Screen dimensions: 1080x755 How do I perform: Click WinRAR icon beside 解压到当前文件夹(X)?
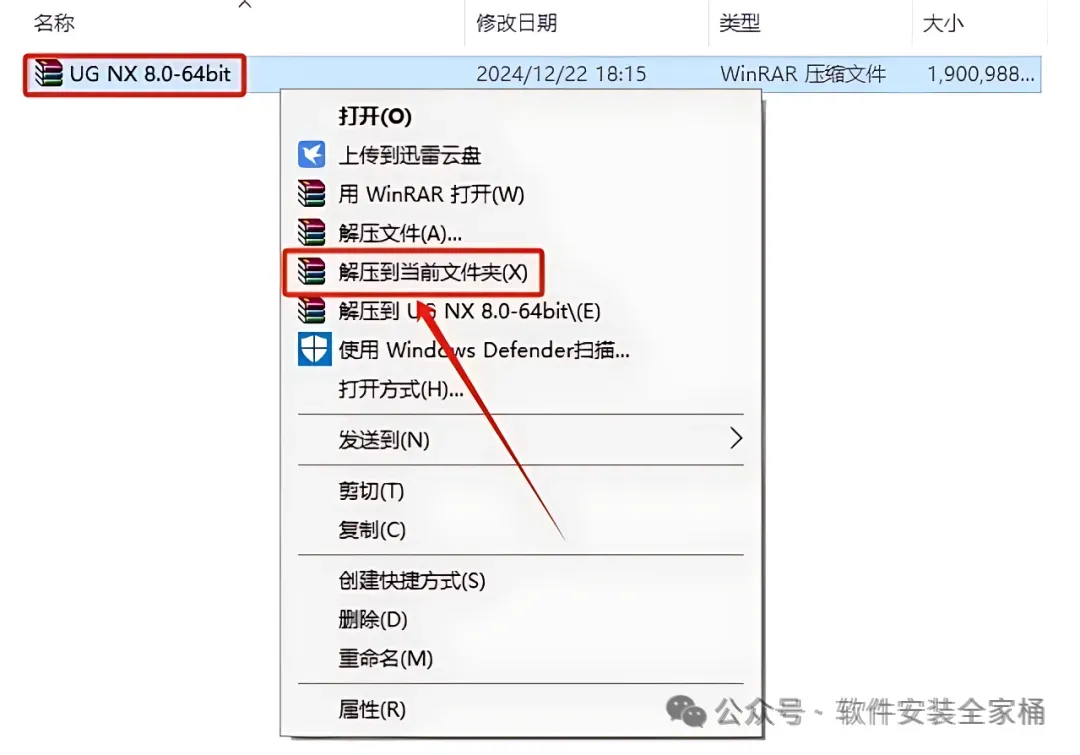[x=311, y=271]
